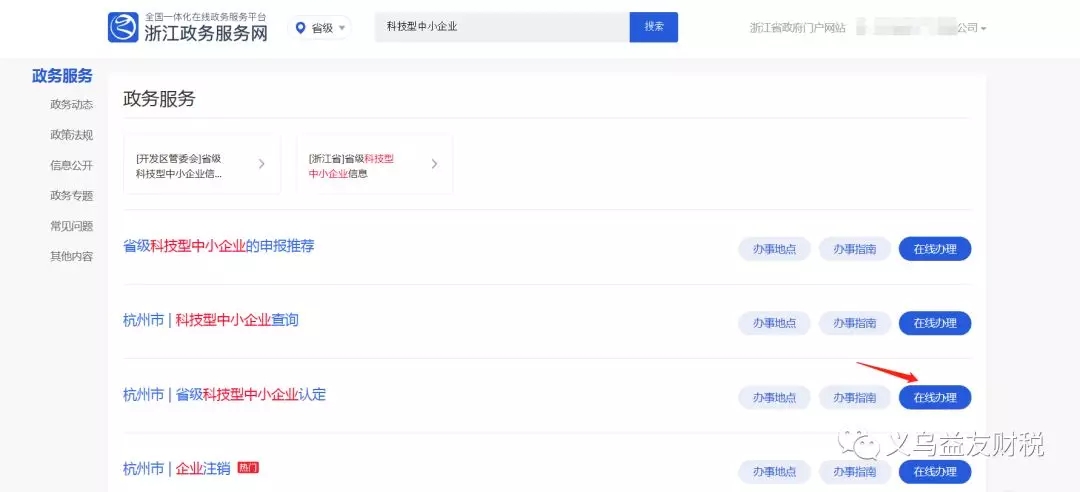The width and height of the screenshot is (1080, 492).
Task: Open the 省级 region dropdown
Action: (x=321, y=28)
